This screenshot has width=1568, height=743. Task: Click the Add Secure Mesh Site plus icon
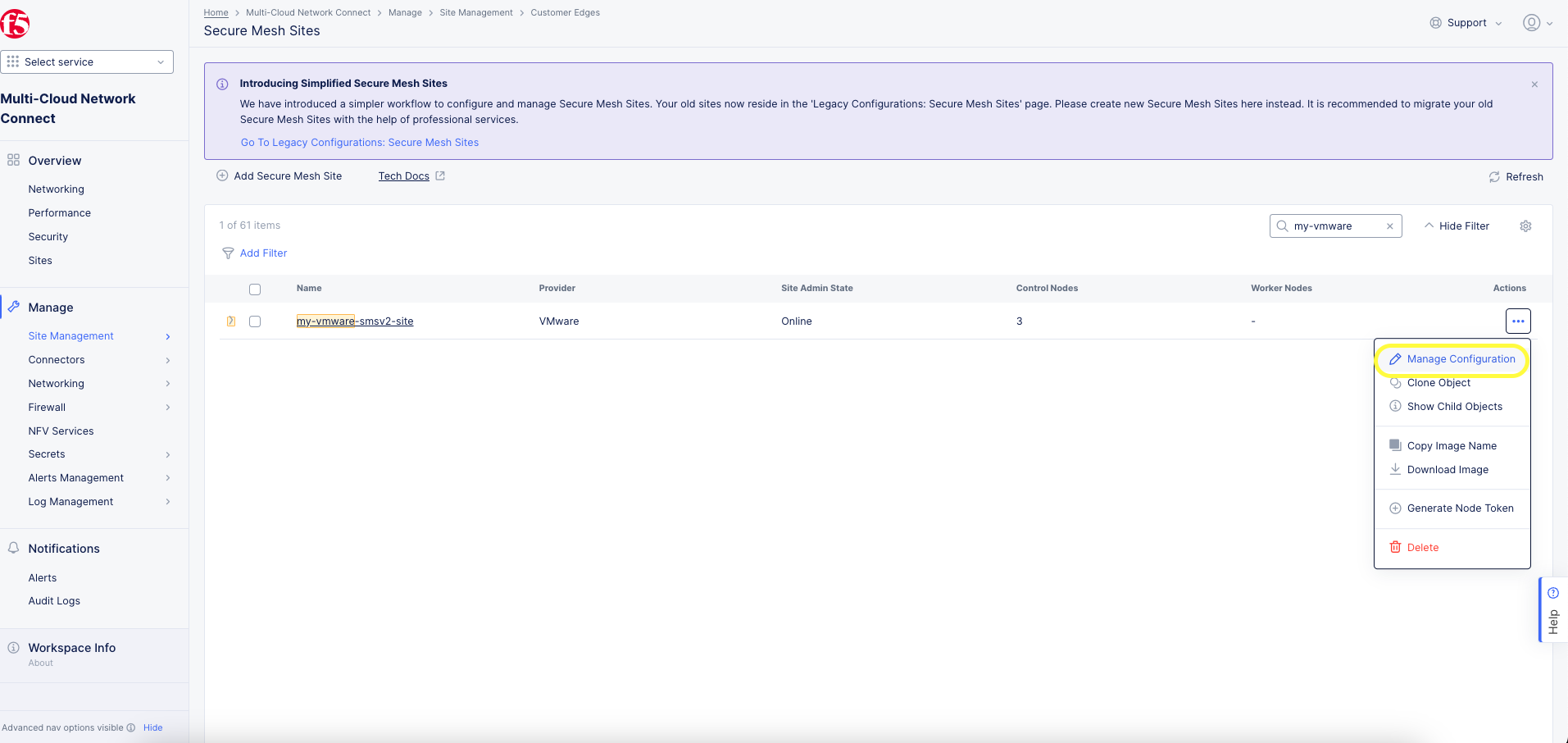point(222,175)
